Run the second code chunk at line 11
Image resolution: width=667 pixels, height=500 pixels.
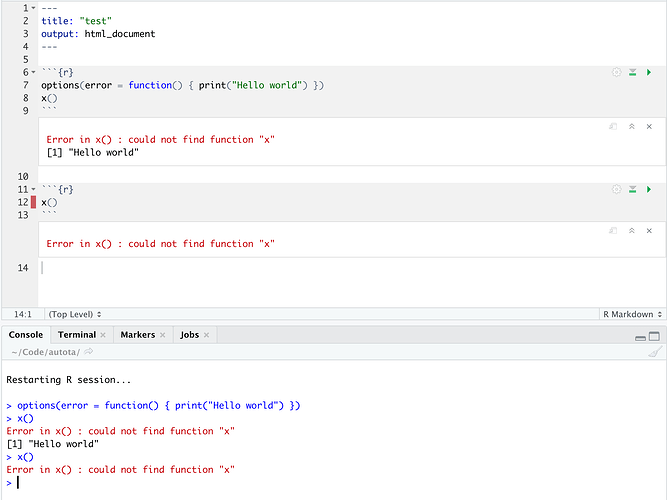point(649,189)
